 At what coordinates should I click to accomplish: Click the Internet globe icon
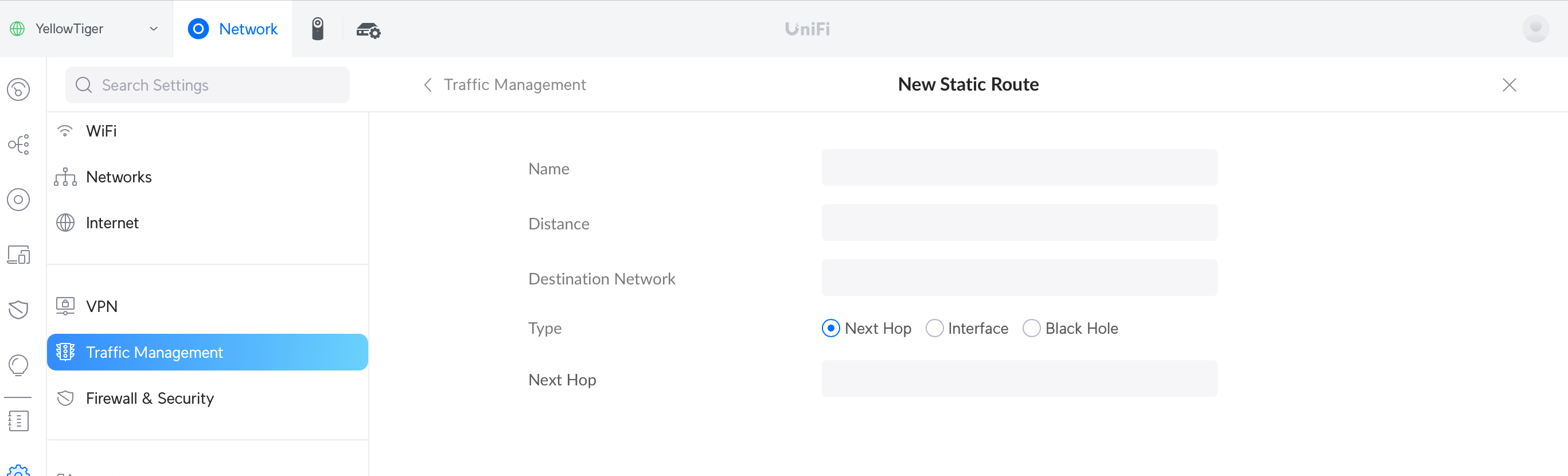[x=65, y=223]
